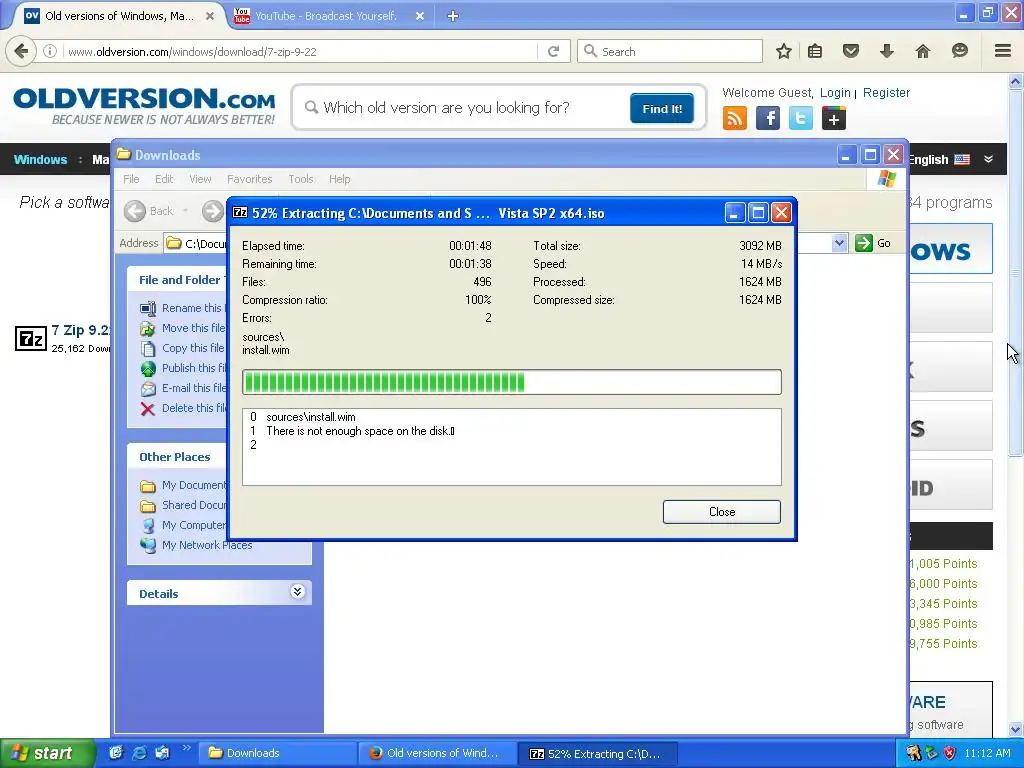The height and width of the screenshot is (768, 1024).
Task: Open the Favorites menu in Downloads window
Action: pos(249,179)
